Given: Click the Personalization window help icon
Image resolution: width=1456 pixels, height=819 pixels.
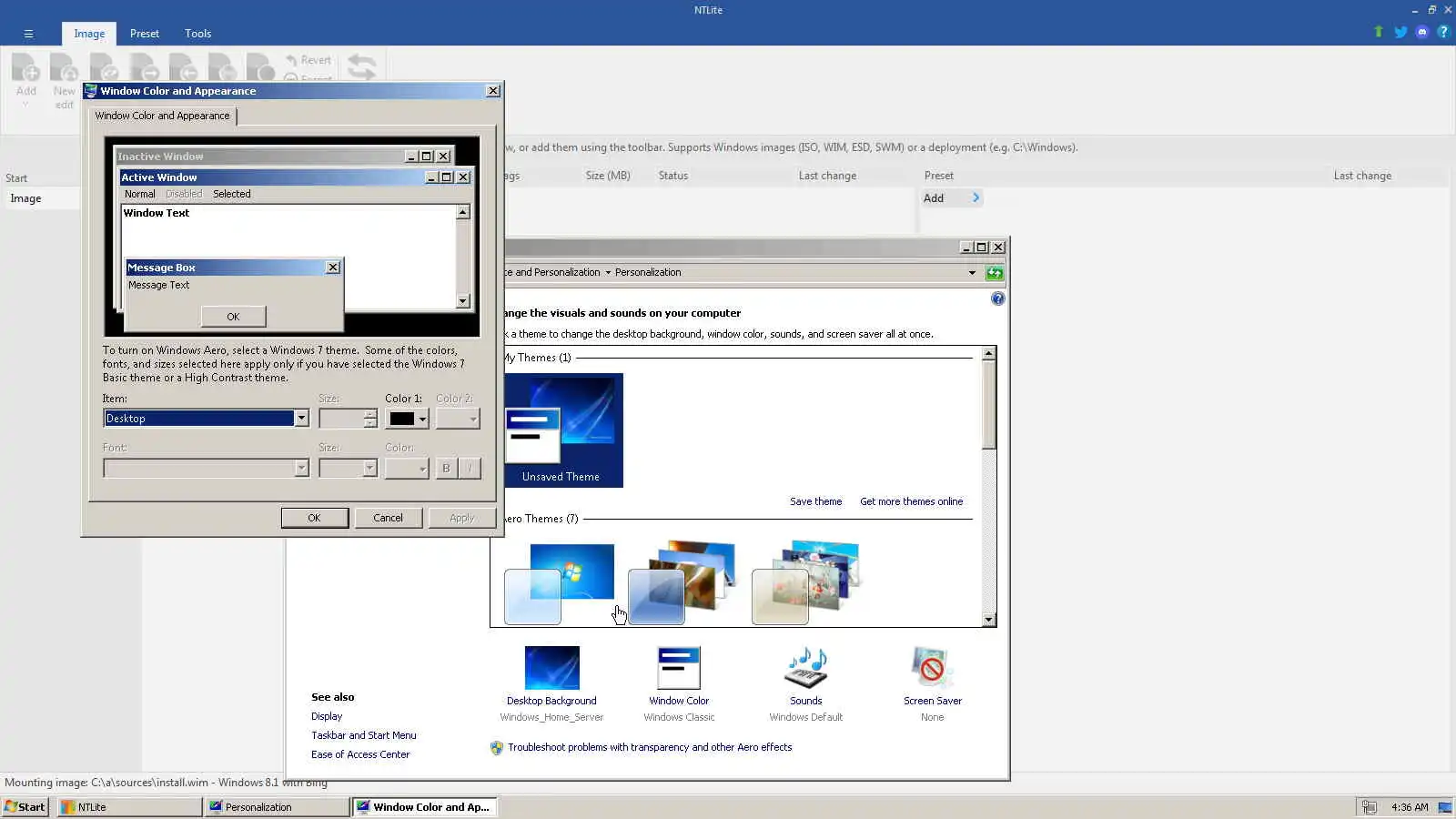Looking at the screenshot, I should pos(998,298).
